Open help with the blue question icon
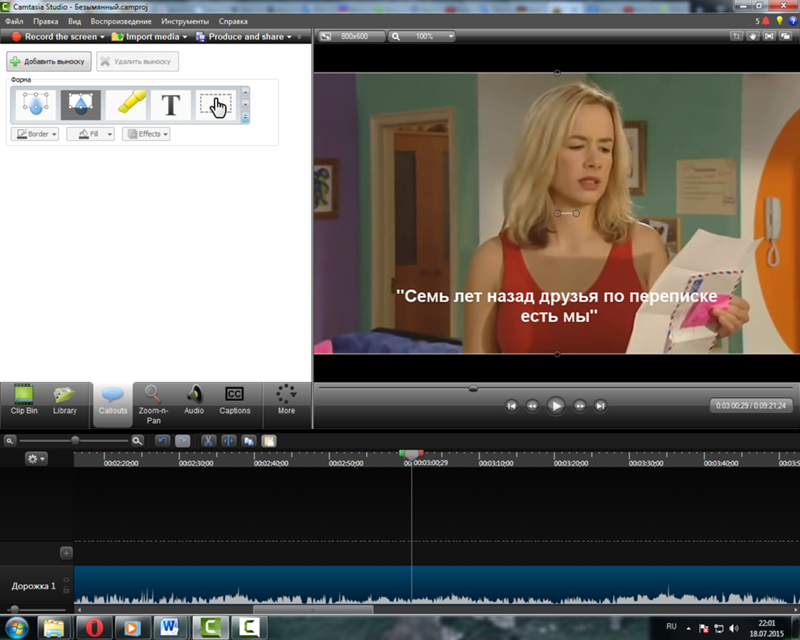Viewport: 800px width, 640px height. [x=793, y=21]
